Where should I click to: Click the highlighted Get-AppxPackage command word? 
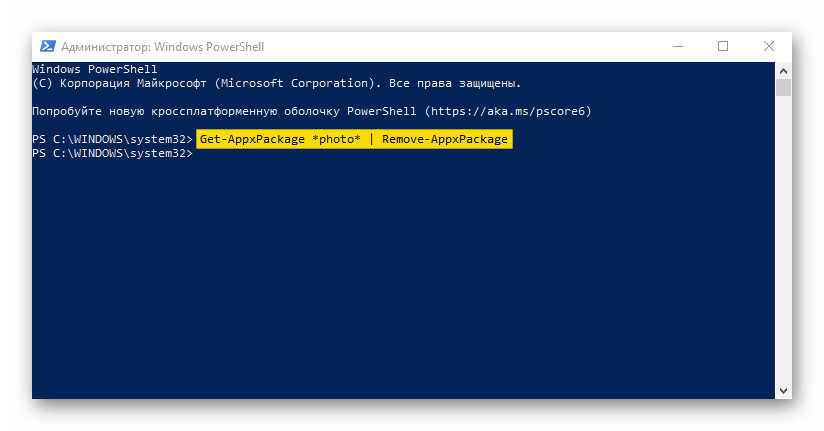pyautogui.click(x=252, y=139)
